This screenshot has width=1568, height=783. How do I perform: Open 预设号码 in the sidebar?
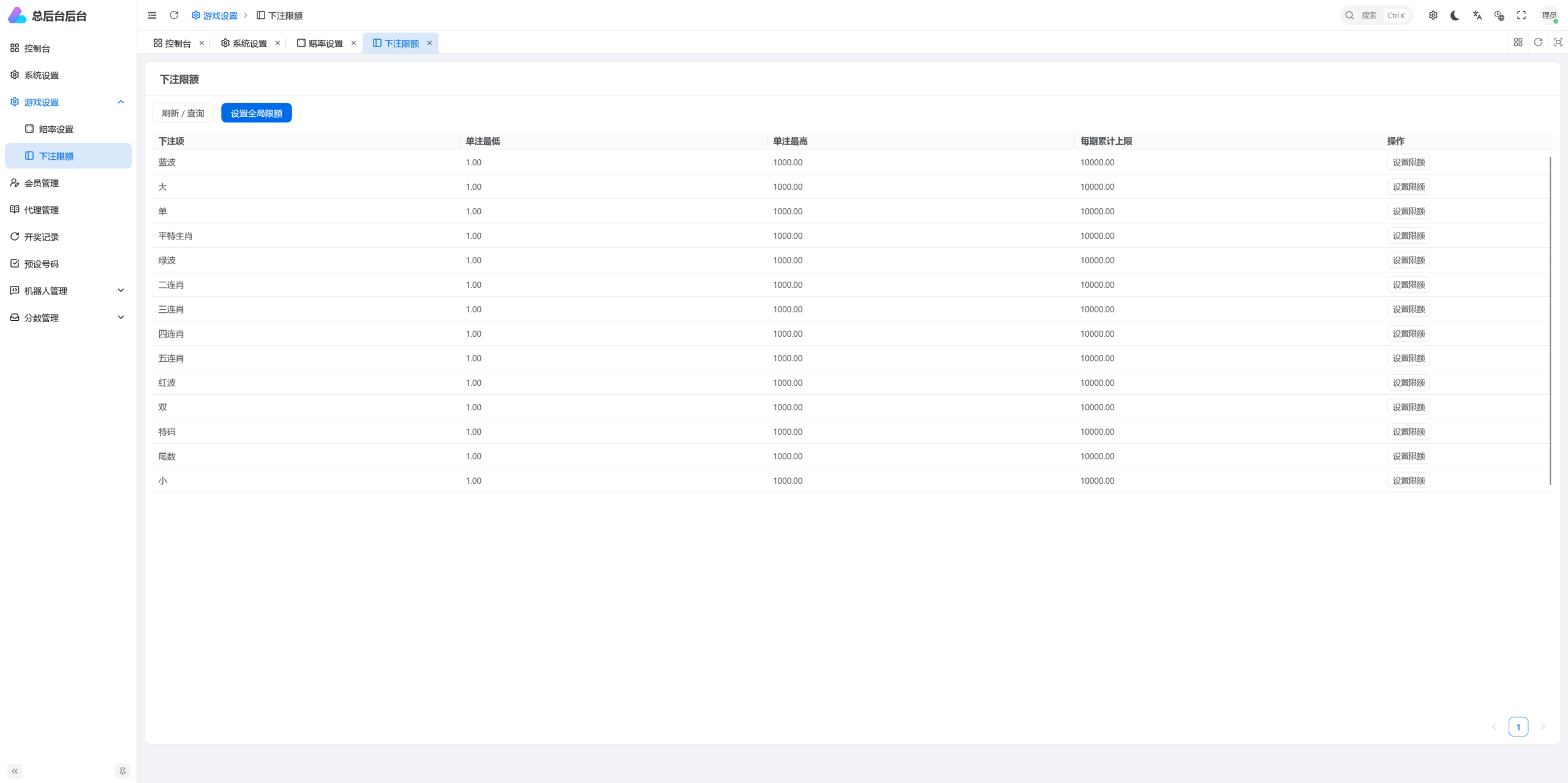click(69, 264)
